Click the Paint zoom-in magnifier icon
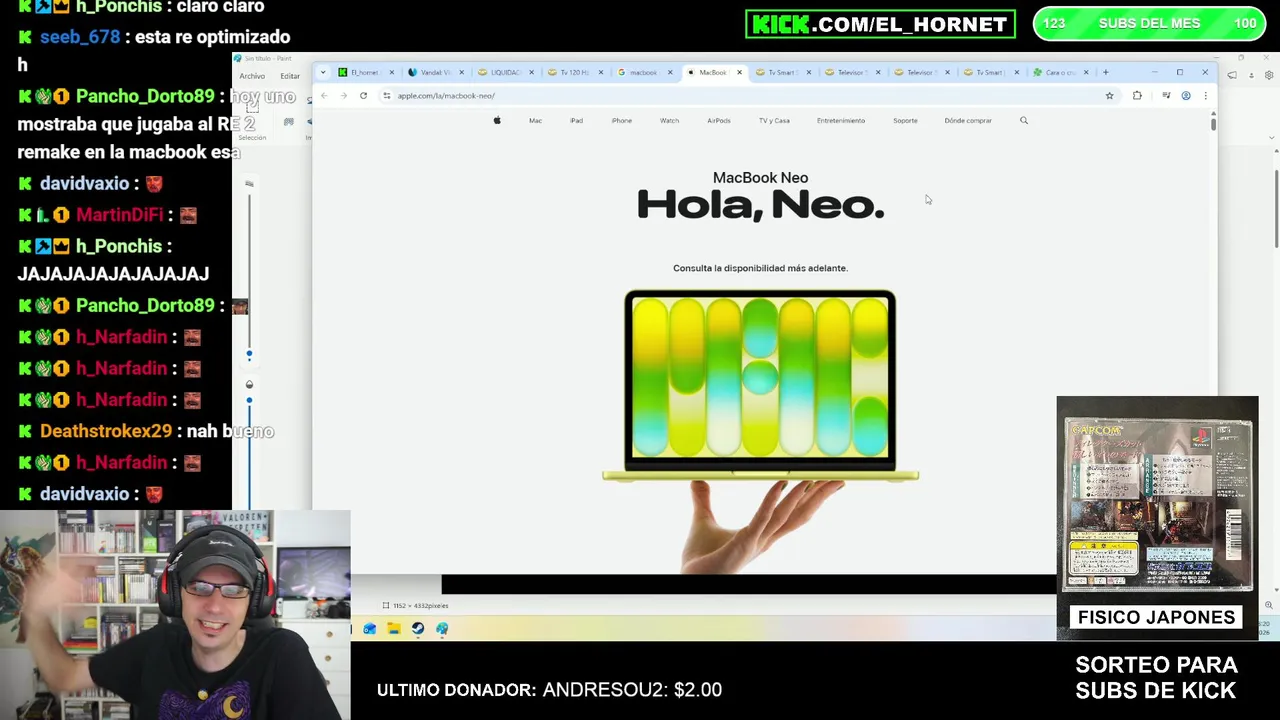The width and height of the screenshot is (1280, 720). [x=1268, y=605]
